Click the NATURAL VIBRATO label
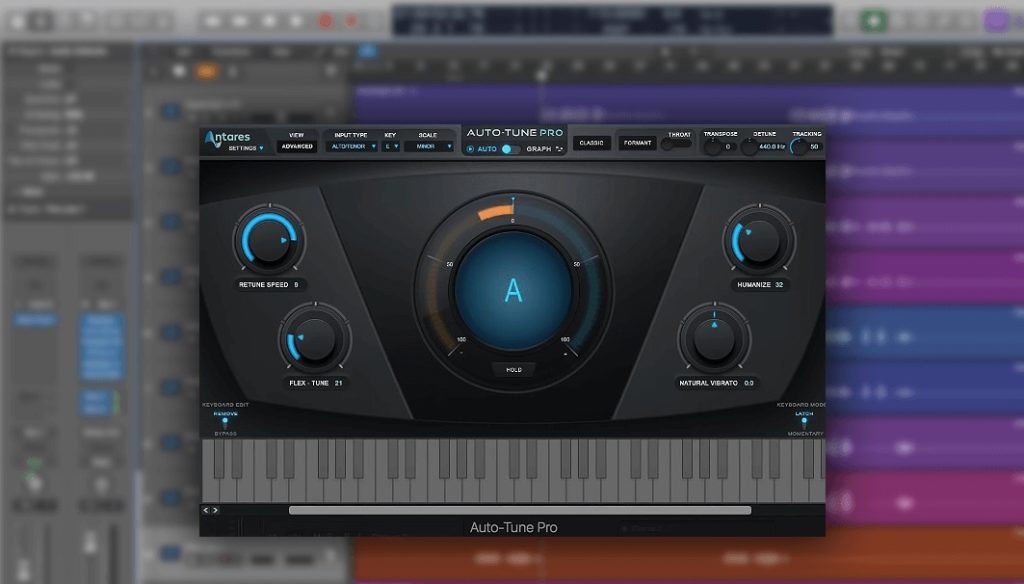The image size is (1024, 584). pyautogui.click(x=709, y=383)
